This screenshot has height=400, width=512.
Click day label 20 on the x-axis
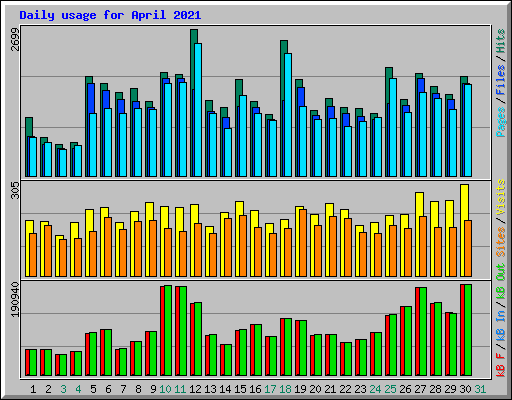pyautogui.click(x=315, y=389)
